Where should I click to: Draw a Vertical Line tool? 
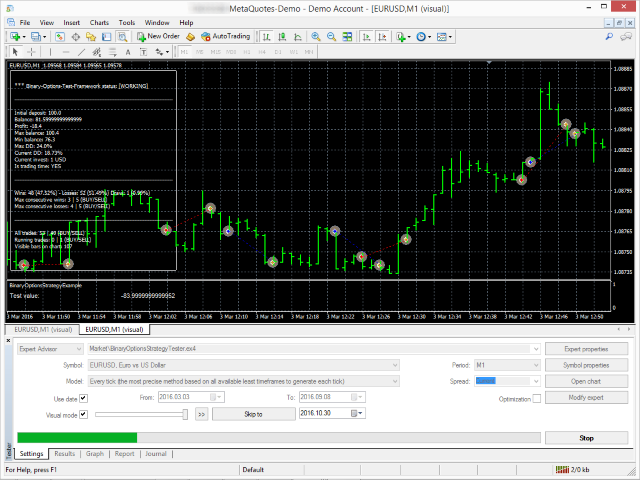tap(50, 52)
